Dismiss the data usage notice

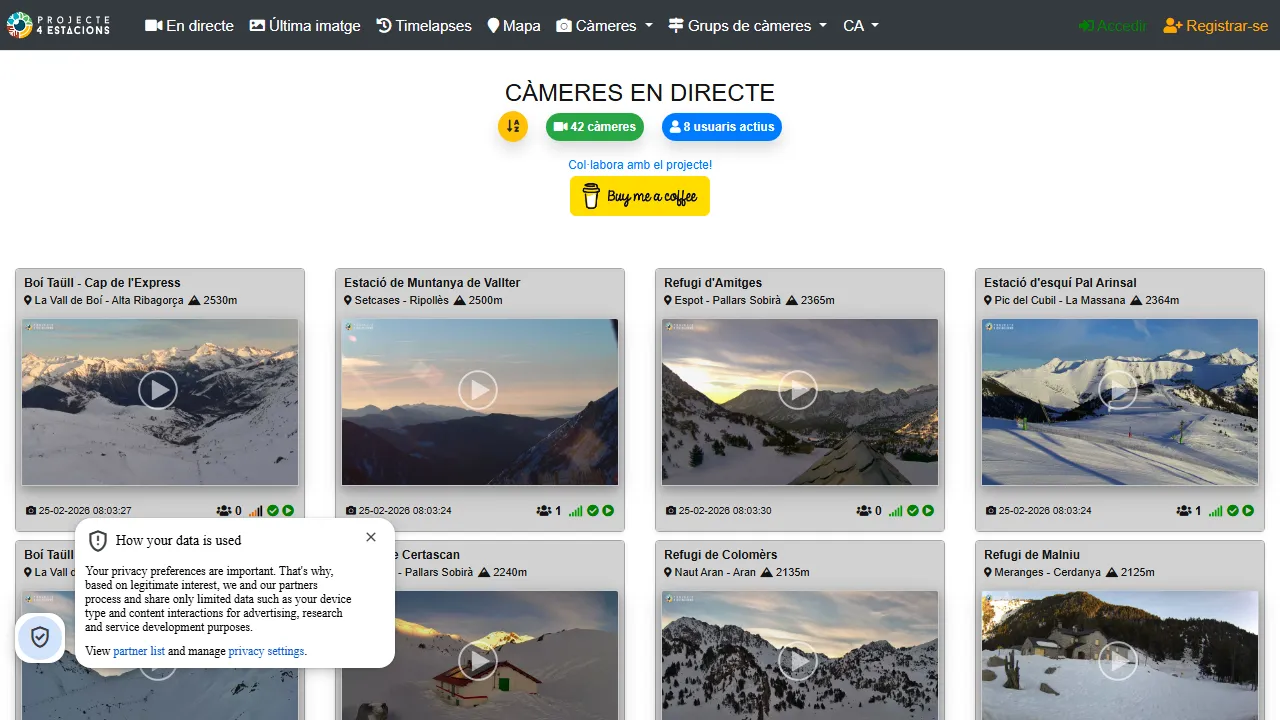point(371,537)
